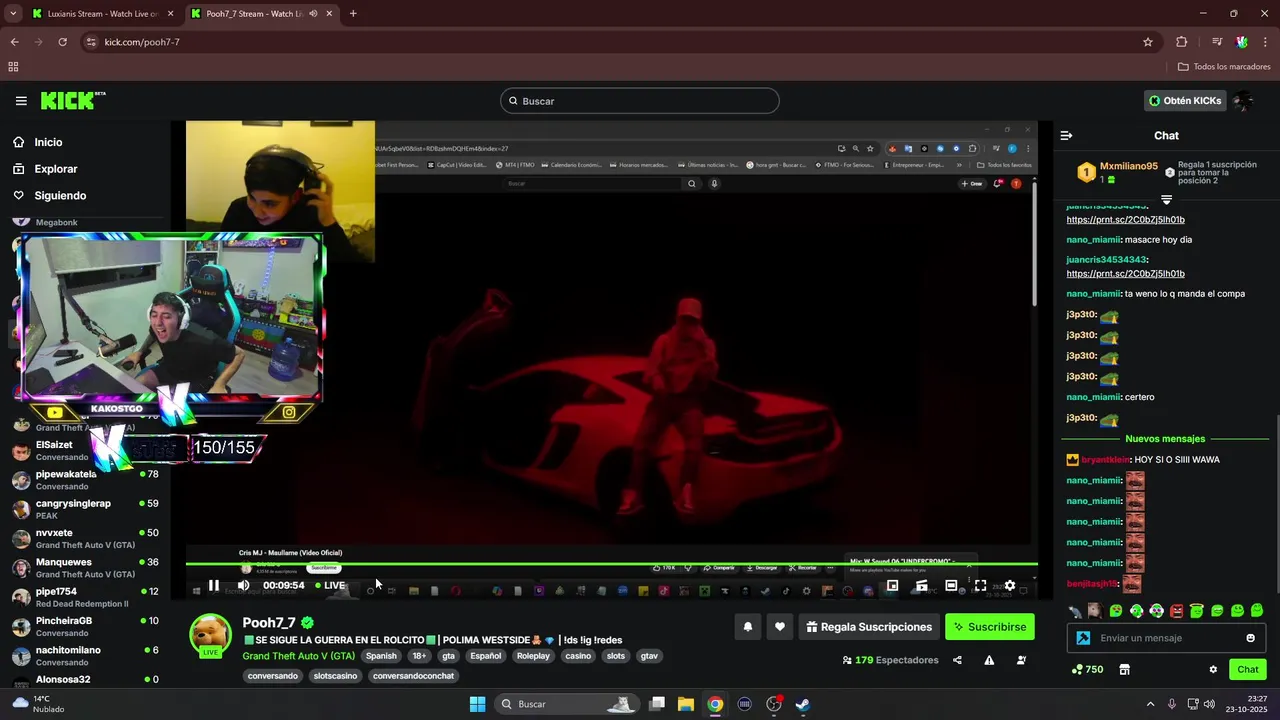This screenshot has width=1280, height=720.
Task: Send message with Chat button
Action: (x=1248, y=670)
